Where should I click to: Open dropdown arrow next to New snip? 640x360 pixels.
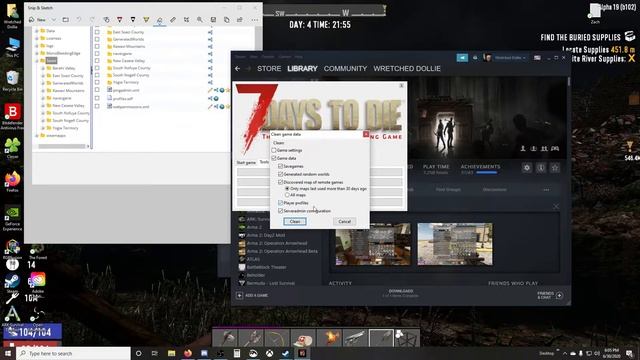coord(53,20)
